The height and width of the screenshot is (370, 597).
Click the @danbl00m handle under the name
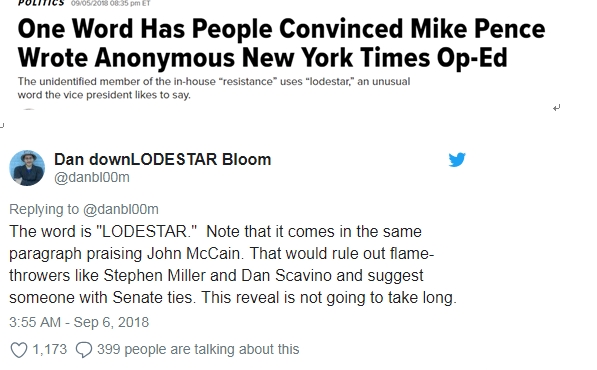click(92, 177)
